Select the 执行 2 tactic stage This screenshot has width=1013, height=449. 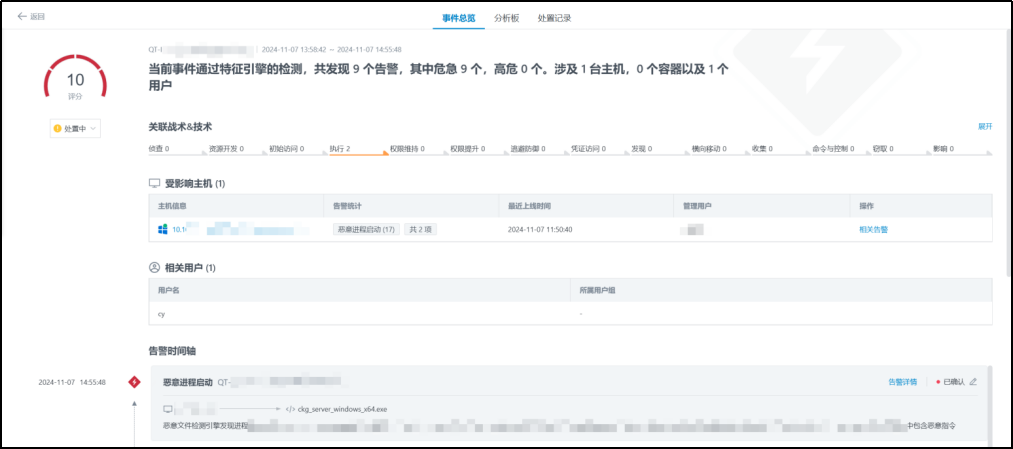340,148
